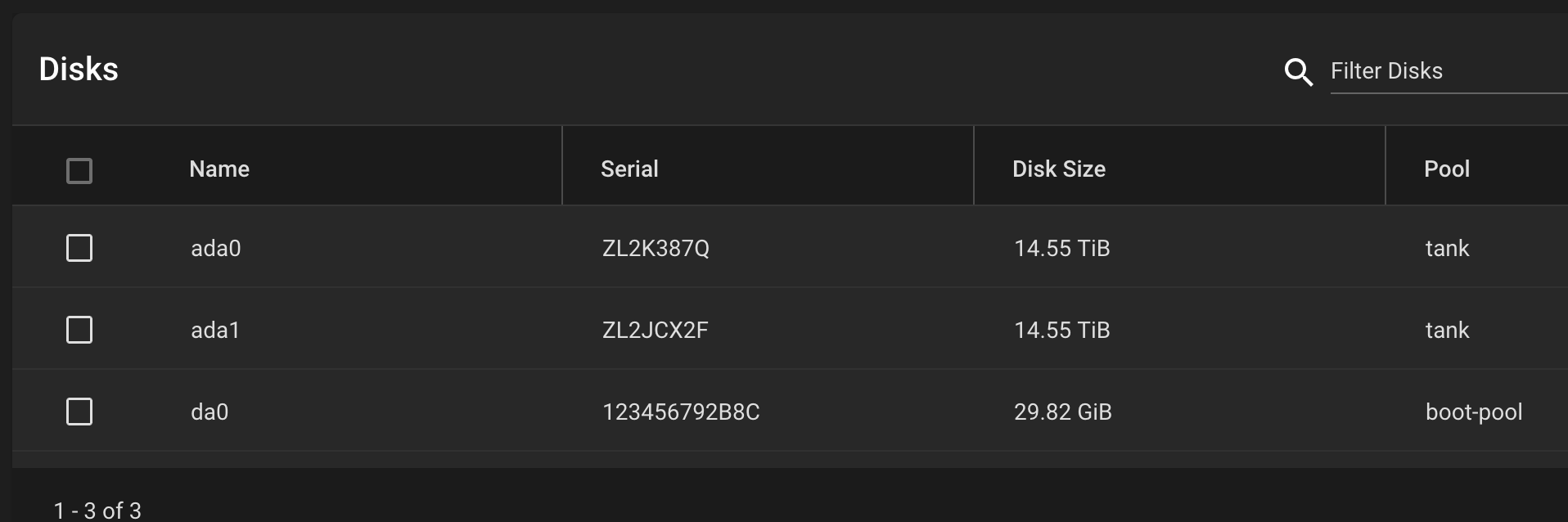Image resolution: width=1568 pixels, height=522 pixels.
Task: Click the Disks page title
Action: tap(79, 70)
